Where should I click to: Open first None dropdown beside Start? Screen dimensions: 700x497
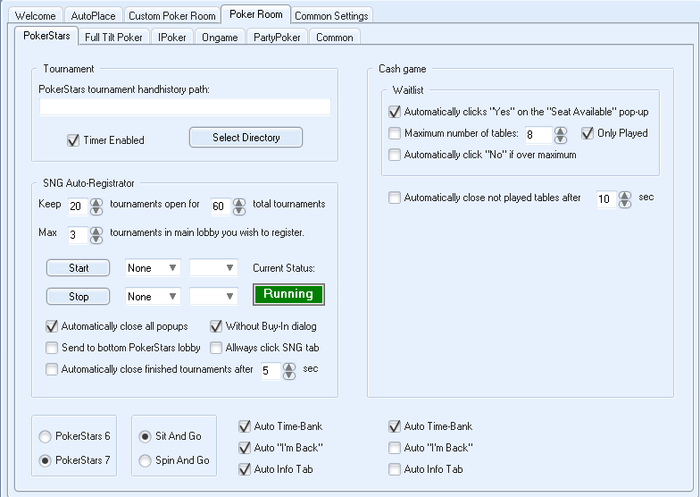[153, 268]
